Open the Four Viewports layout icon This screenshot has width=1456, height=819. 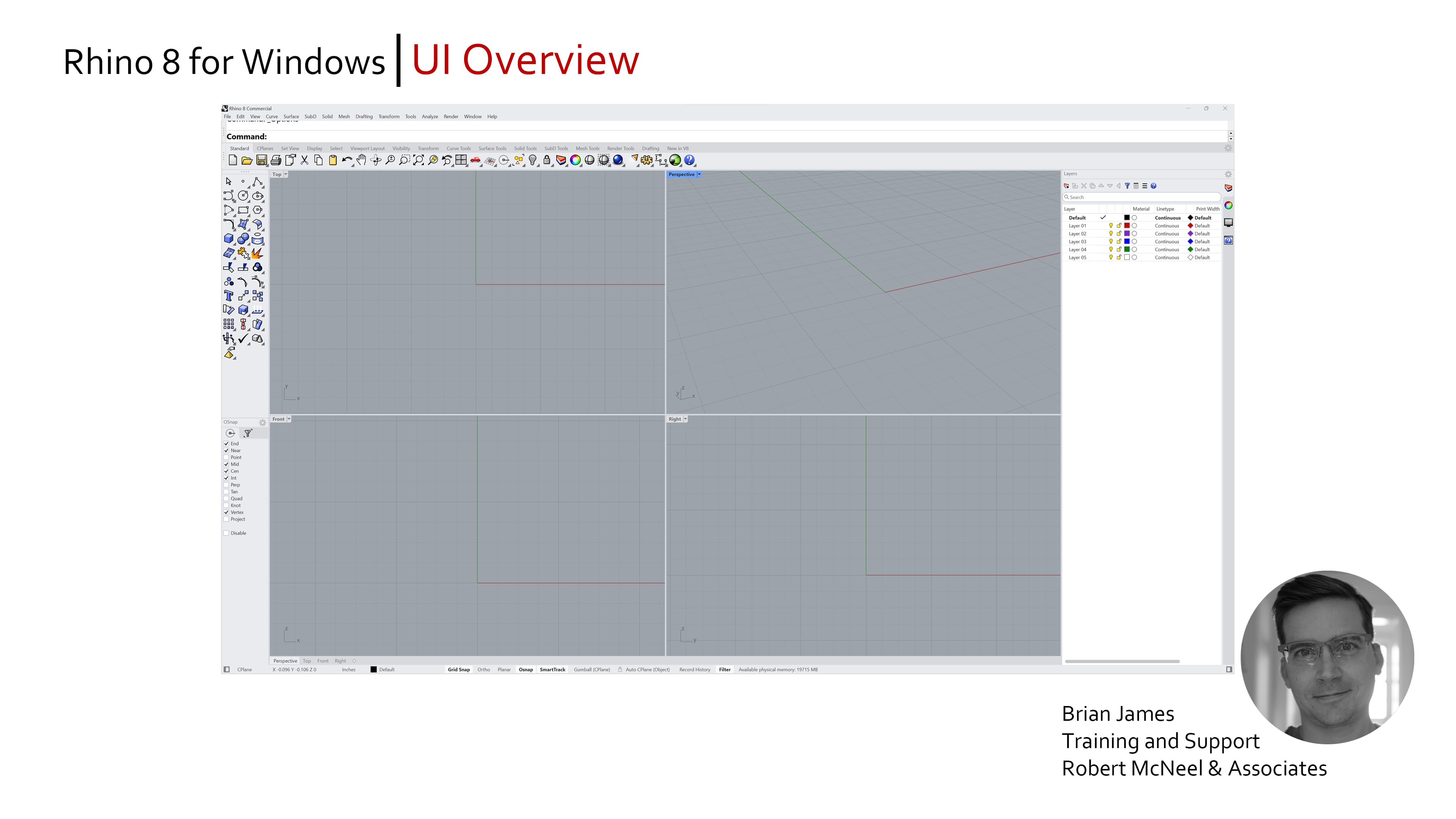click(461, 160)
